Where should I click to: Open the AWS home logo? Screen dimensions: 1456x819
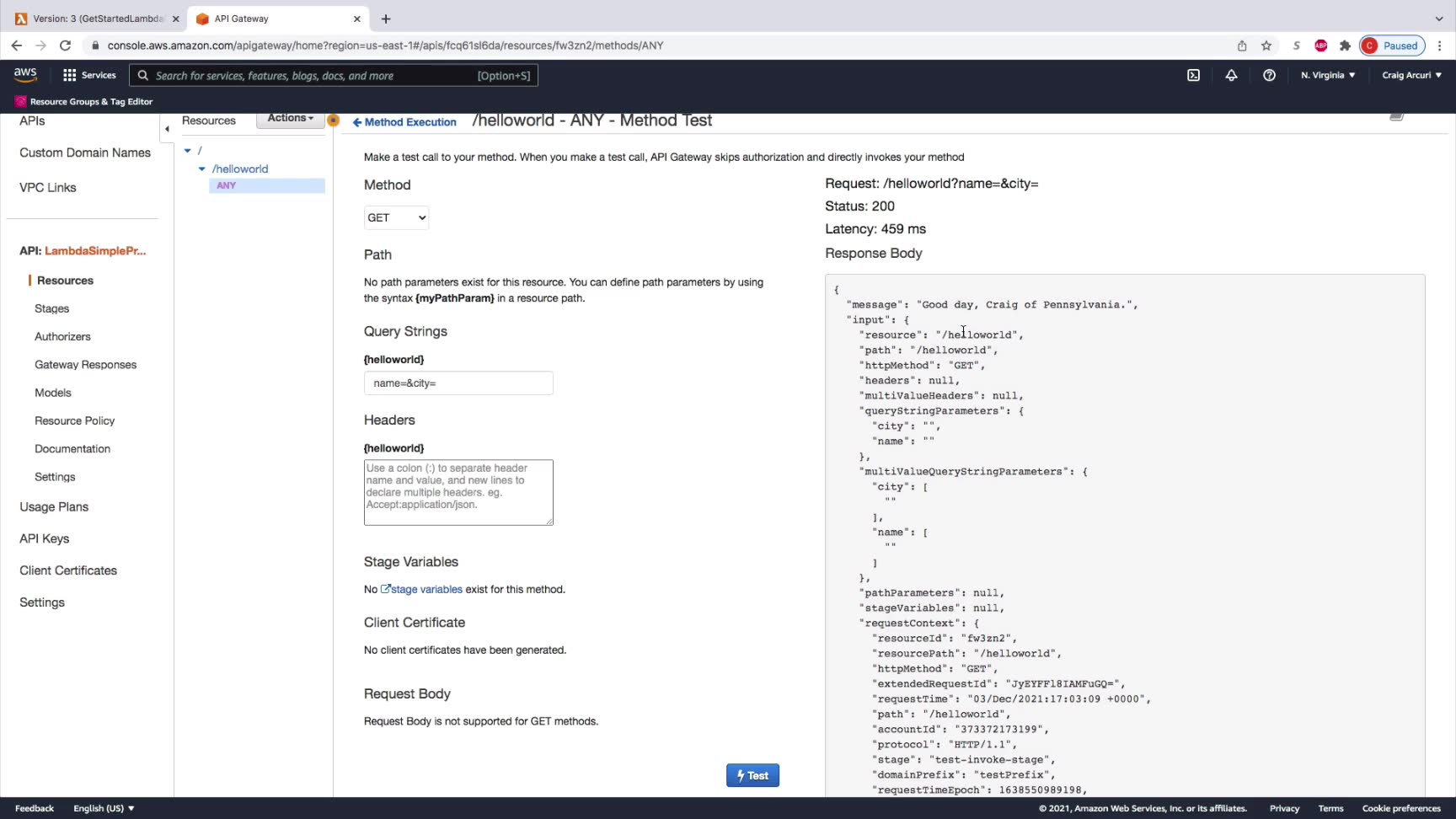[25, 75]
